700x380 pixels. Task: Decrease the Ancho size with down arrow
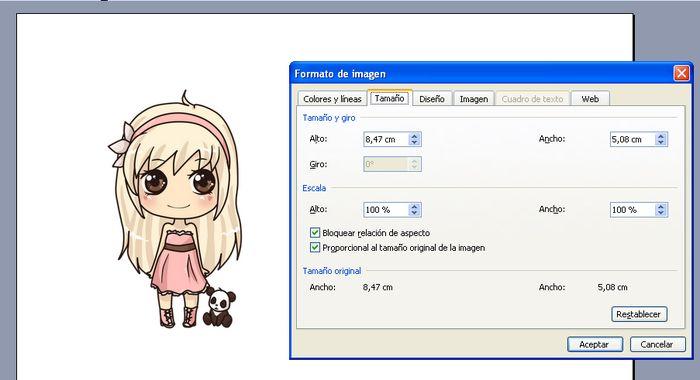click(661, 142)
